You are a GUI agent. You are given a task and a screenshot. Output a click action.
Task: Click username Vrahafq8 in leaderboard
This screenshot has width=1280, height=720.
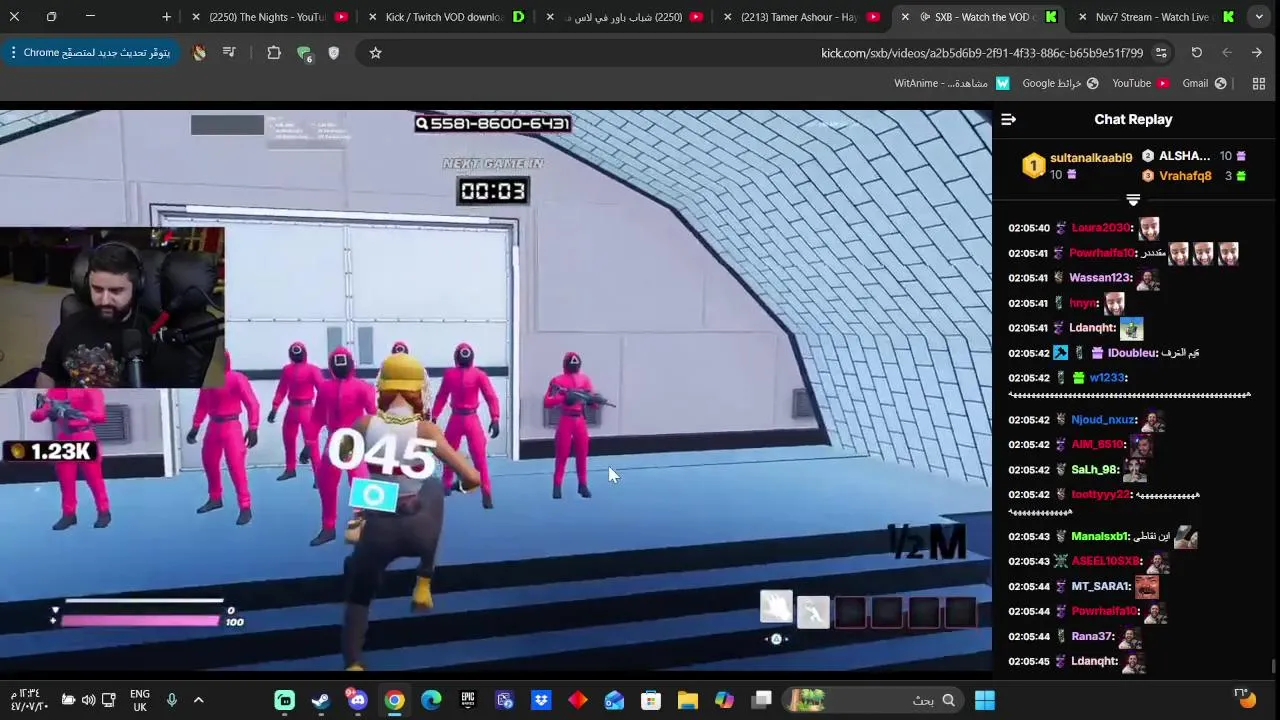[x=1185, y=176]
